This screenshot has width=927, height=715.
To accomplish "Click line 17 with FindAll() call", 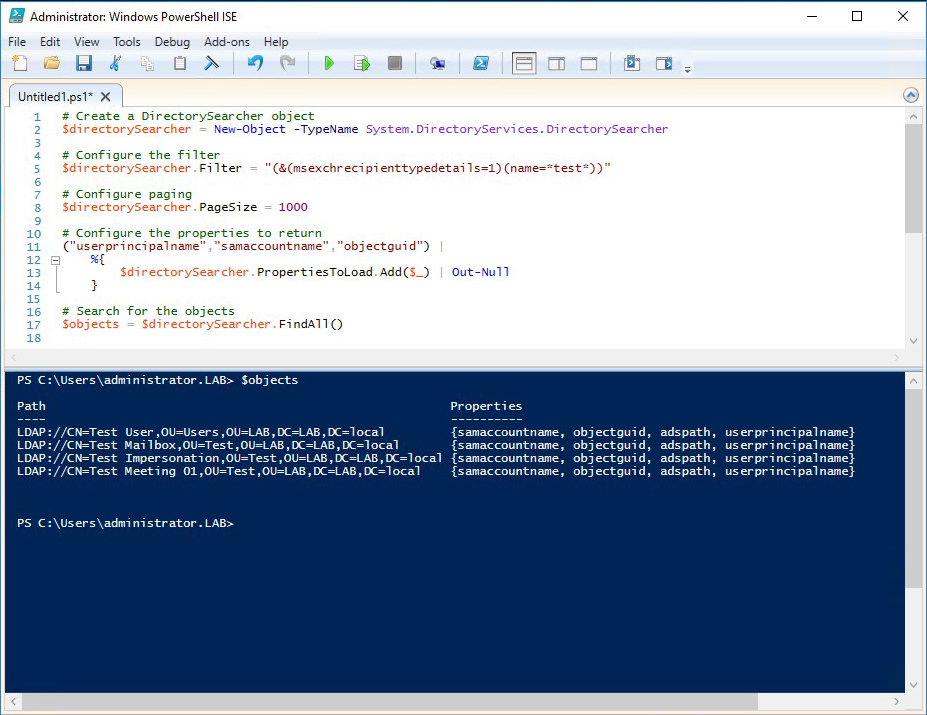I will click(203, 324).
